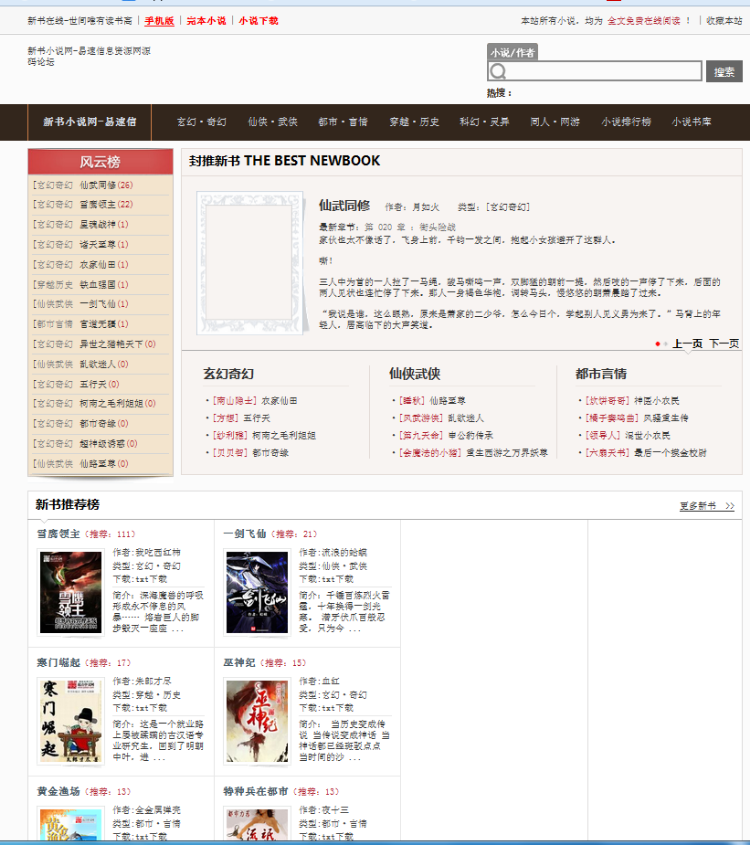The width and height of the screenshot is (750, 845).
Task: Open the 完本小说 link in top bar
Action: click(206, 21)
